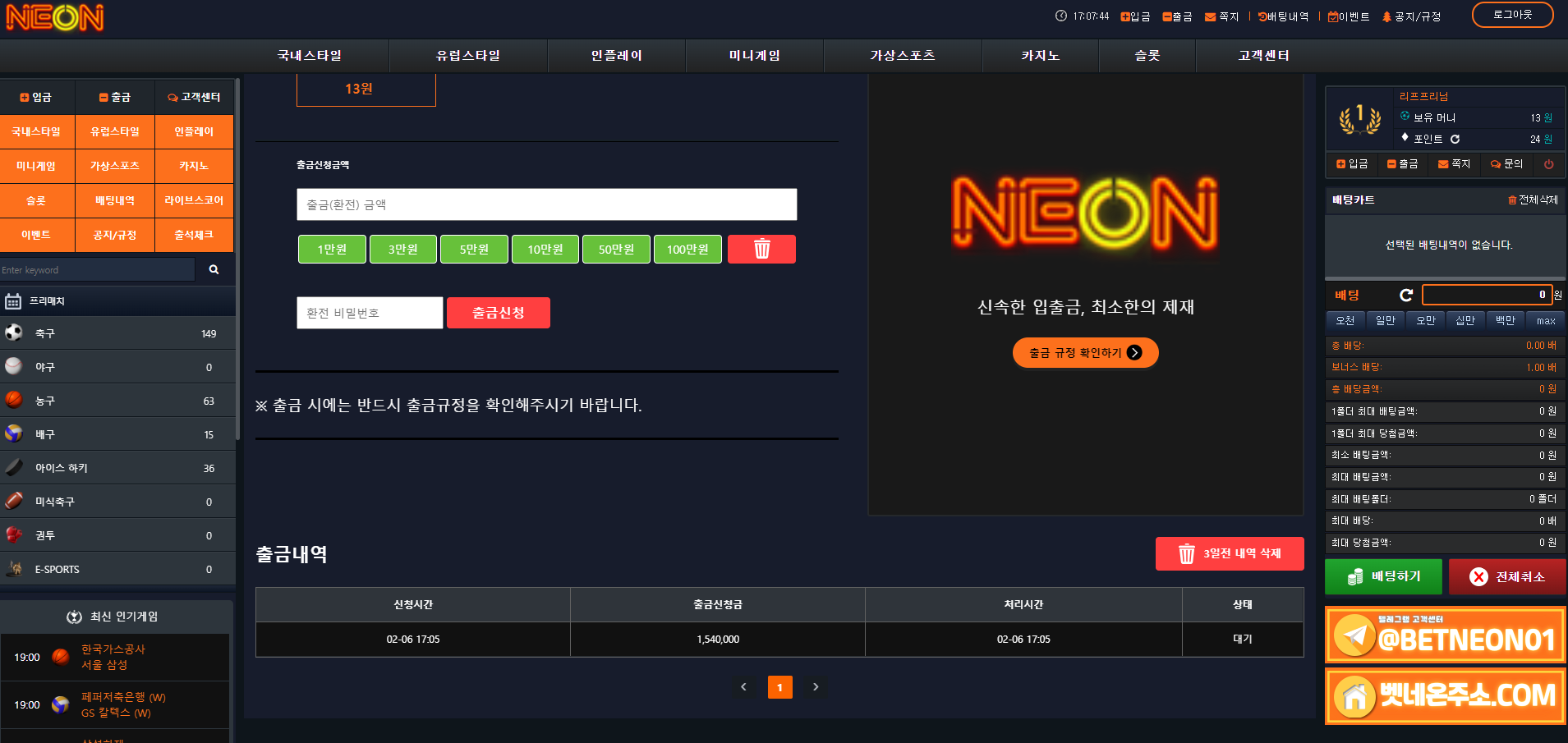Viewport: 1568px width, 743px height.
Task: Go to previous page of withdrawal history
Action: [x=743, y=687]
